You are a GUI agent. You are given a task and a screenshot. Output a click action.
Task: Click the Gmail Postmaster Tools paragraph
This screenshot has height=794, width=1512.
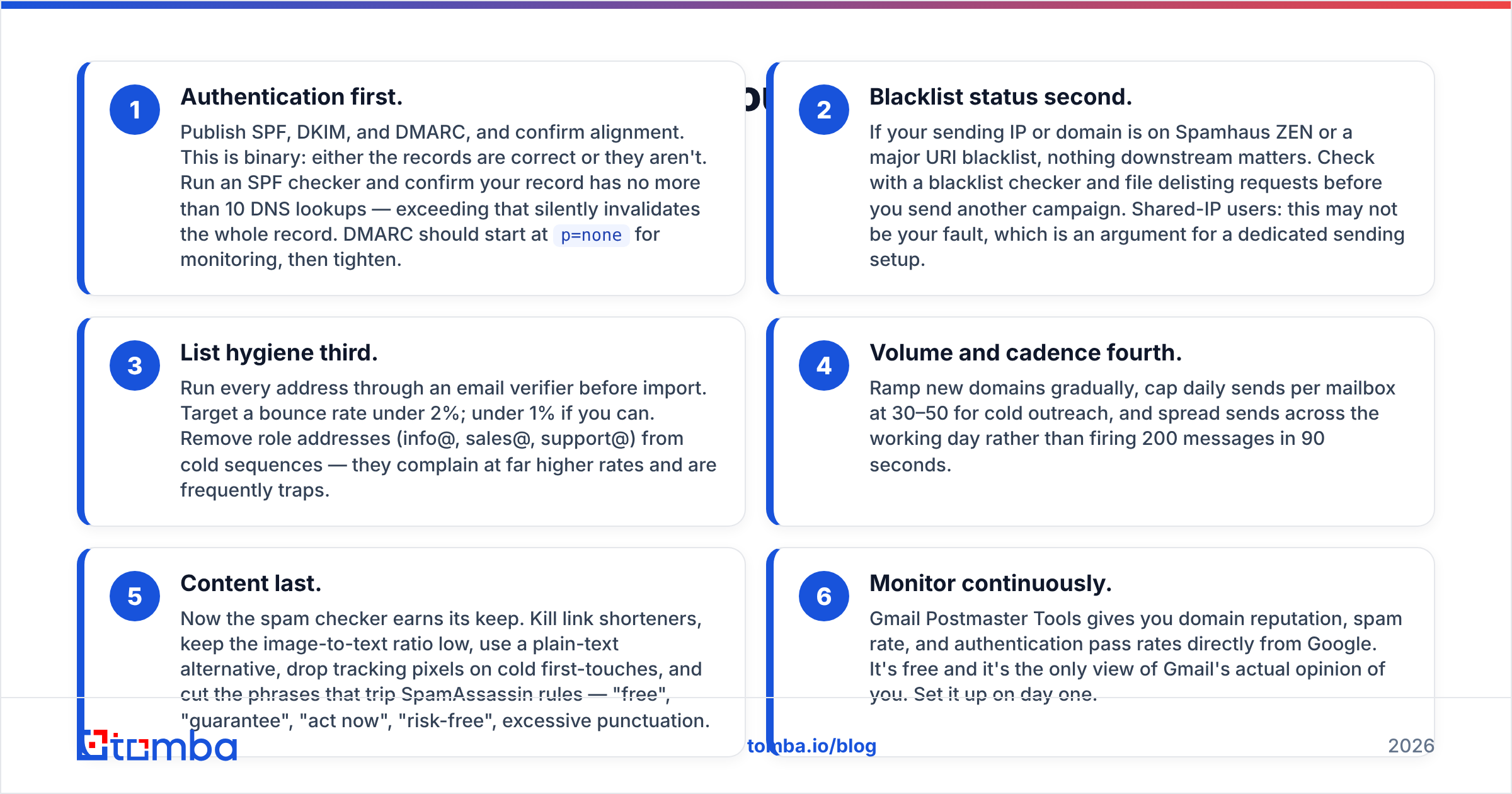(1136, 656)
